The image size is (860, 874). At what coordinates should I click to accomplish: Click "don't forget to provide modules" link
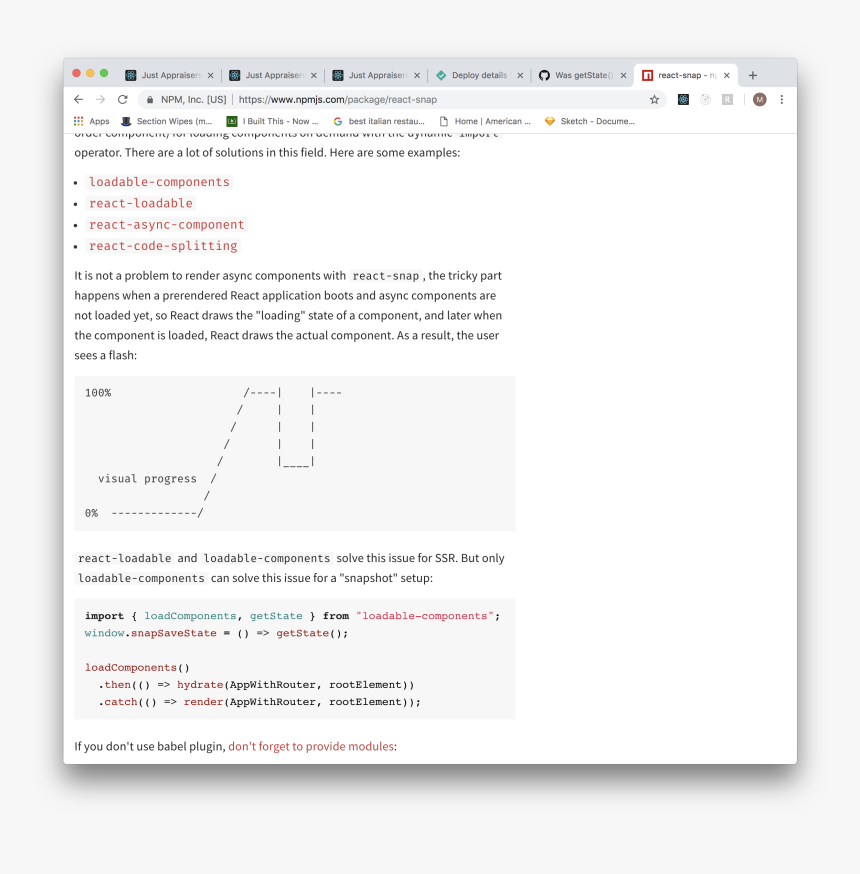(311, 746)
